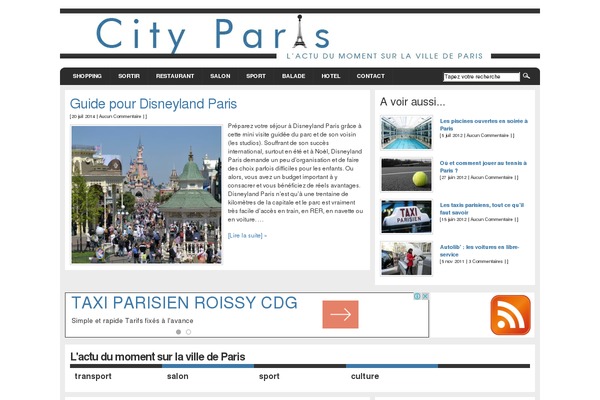Click 'Simple et rapide Tarifs fixés' ad text
Image resolution: width=600 pixels, height=400 pixels.
point(132,321)
